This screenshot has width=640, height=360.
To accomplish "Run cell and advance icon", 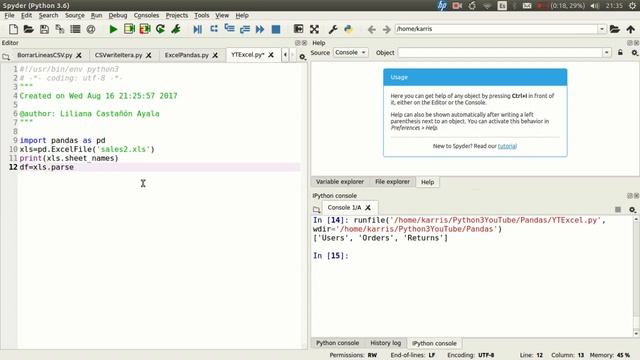I will point(145,29).
